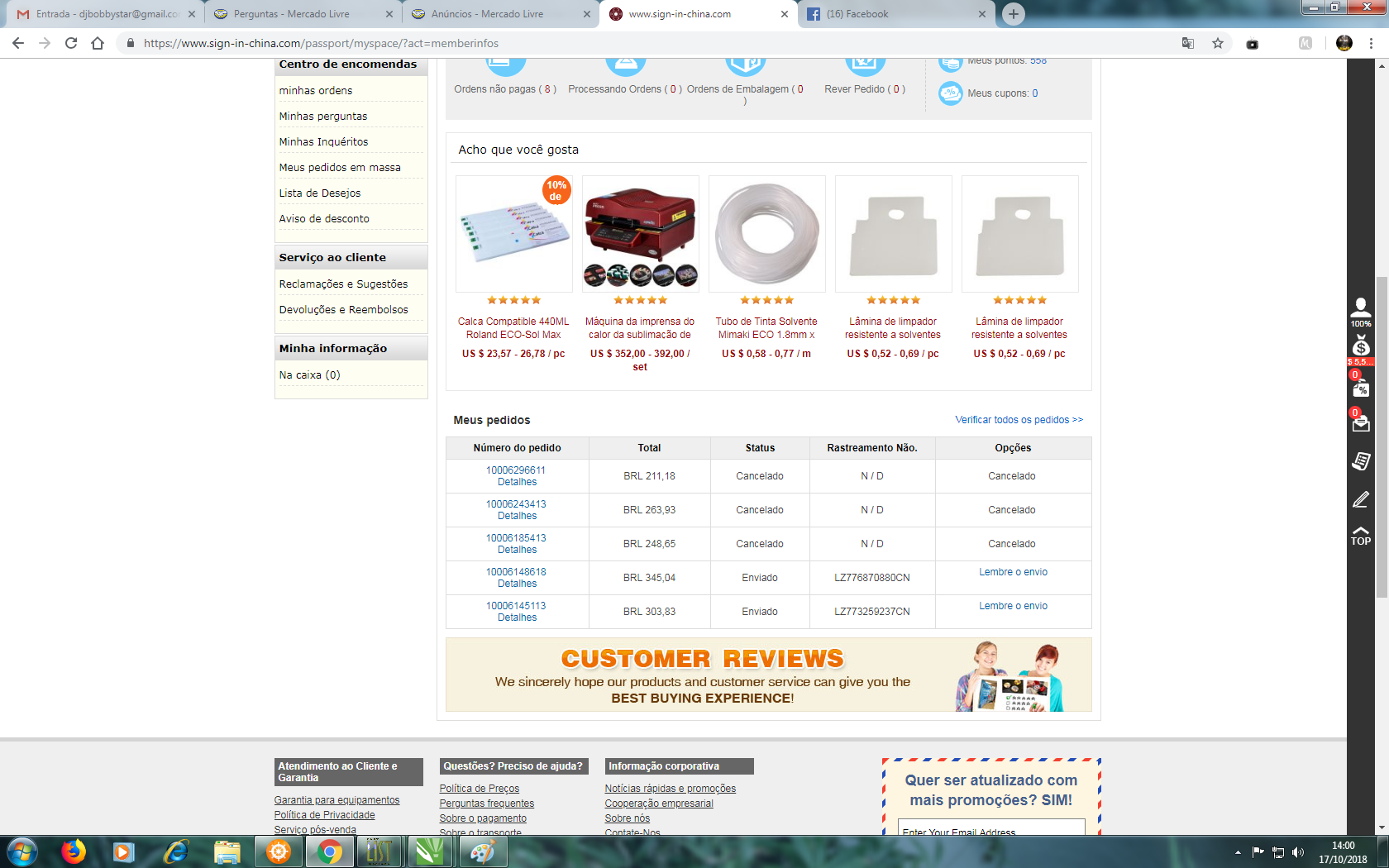The height and width of the screenshot is (868, 1389).
Task: Bookmark this page with the star icon
Action: click(x=1218, y=43)
